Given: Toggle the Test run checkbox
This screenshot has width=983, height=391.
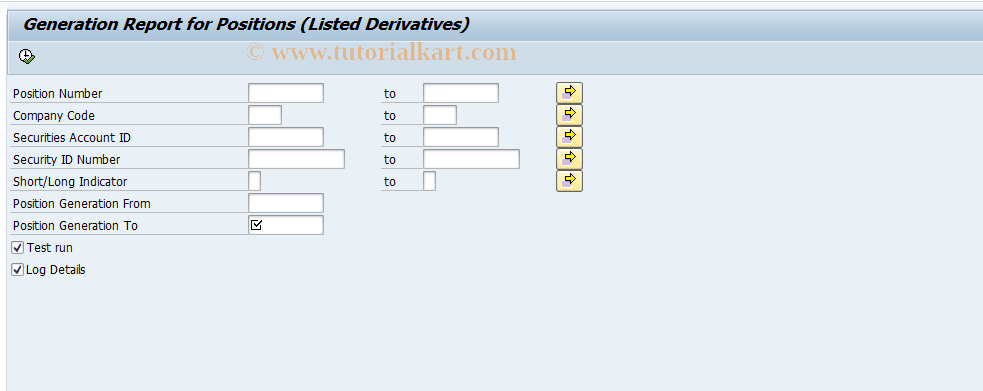Looking at the screenshot, I should (18, 248).
